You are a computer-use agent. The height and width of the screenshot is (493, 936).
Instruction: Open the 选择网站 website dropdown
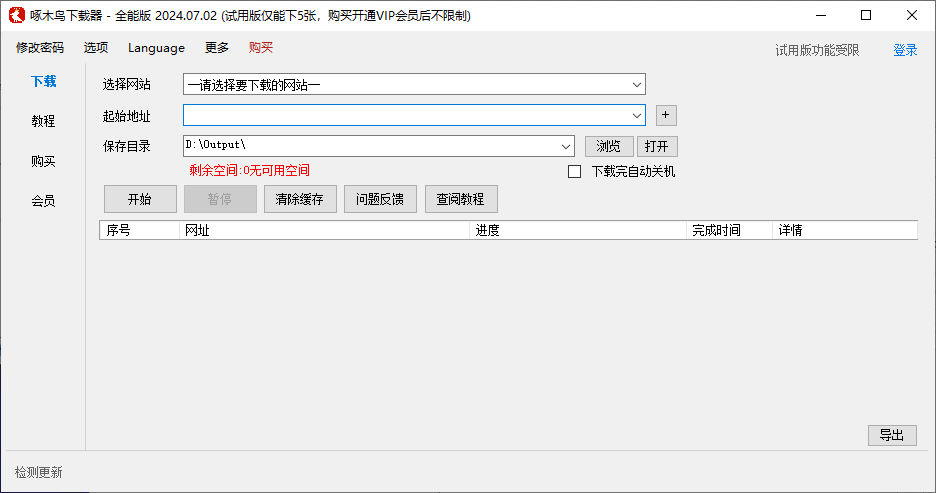(414, 85)
